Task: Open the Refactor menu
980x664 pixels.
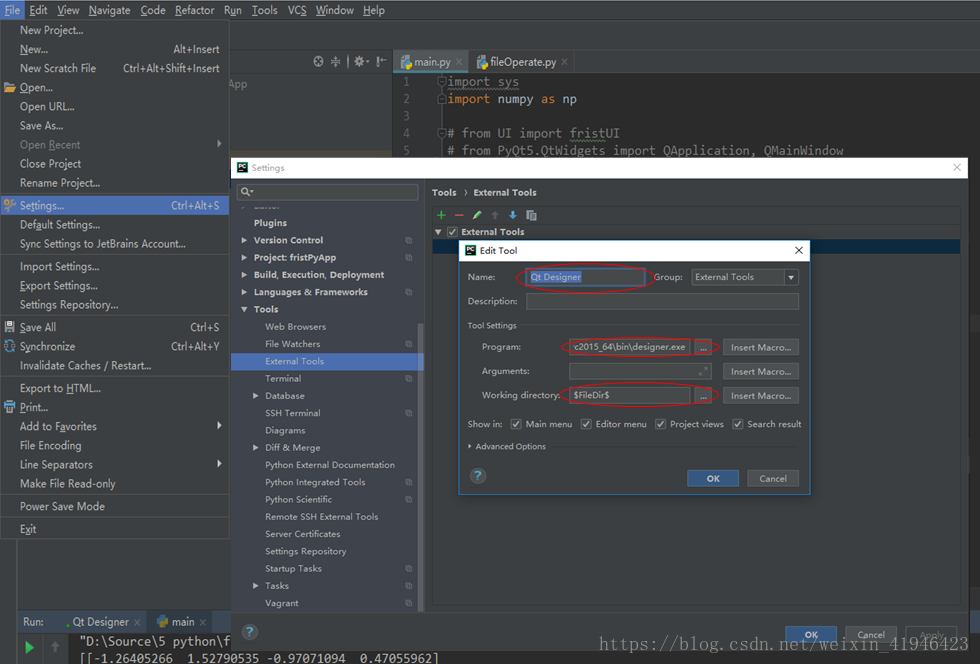Action: click(194, 10)
